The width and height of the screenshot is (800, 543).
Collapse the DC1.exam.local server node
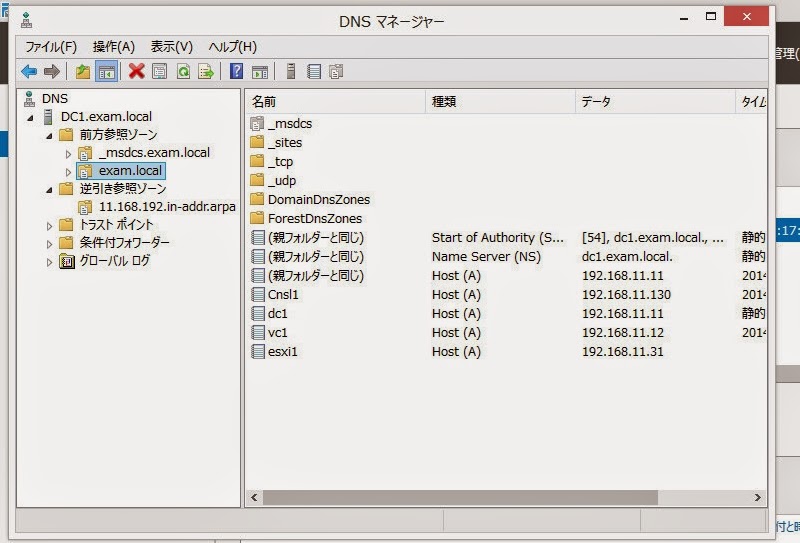[x=30, y=118]
